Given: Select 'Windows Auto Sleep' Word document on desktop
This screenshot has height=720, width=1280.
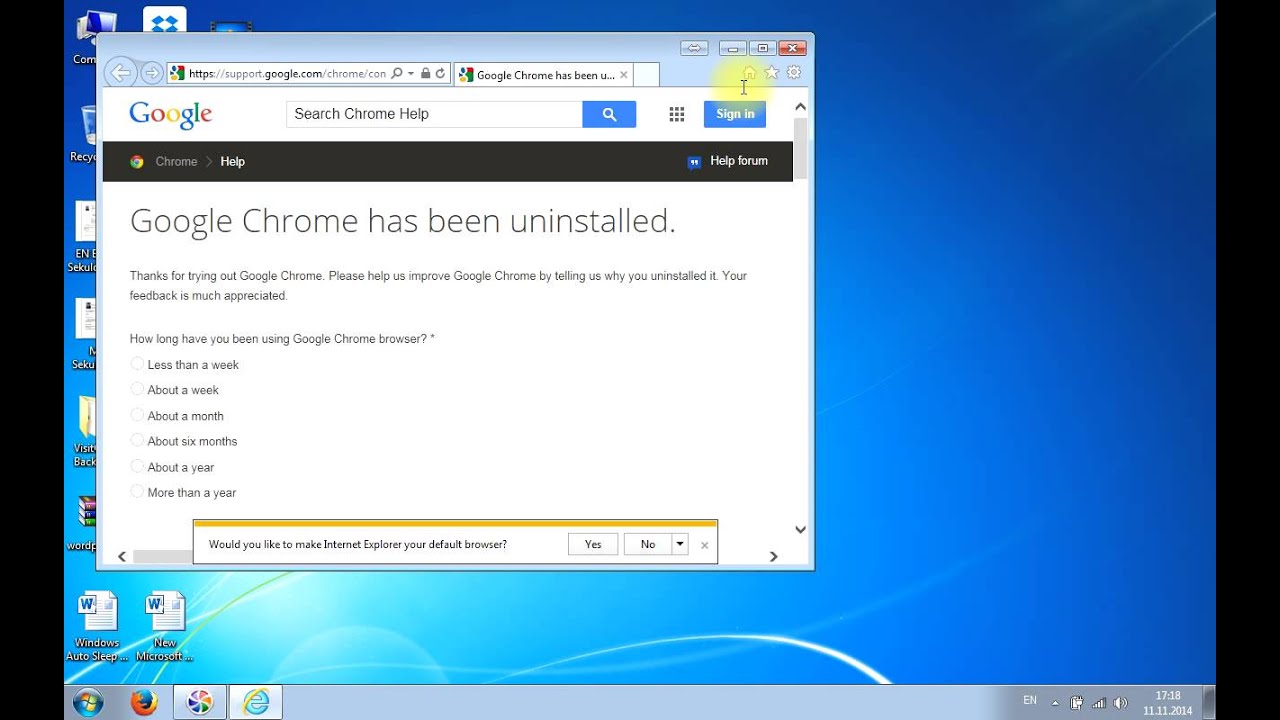Looking at the screenshot, I should click(x=97, y=627).
